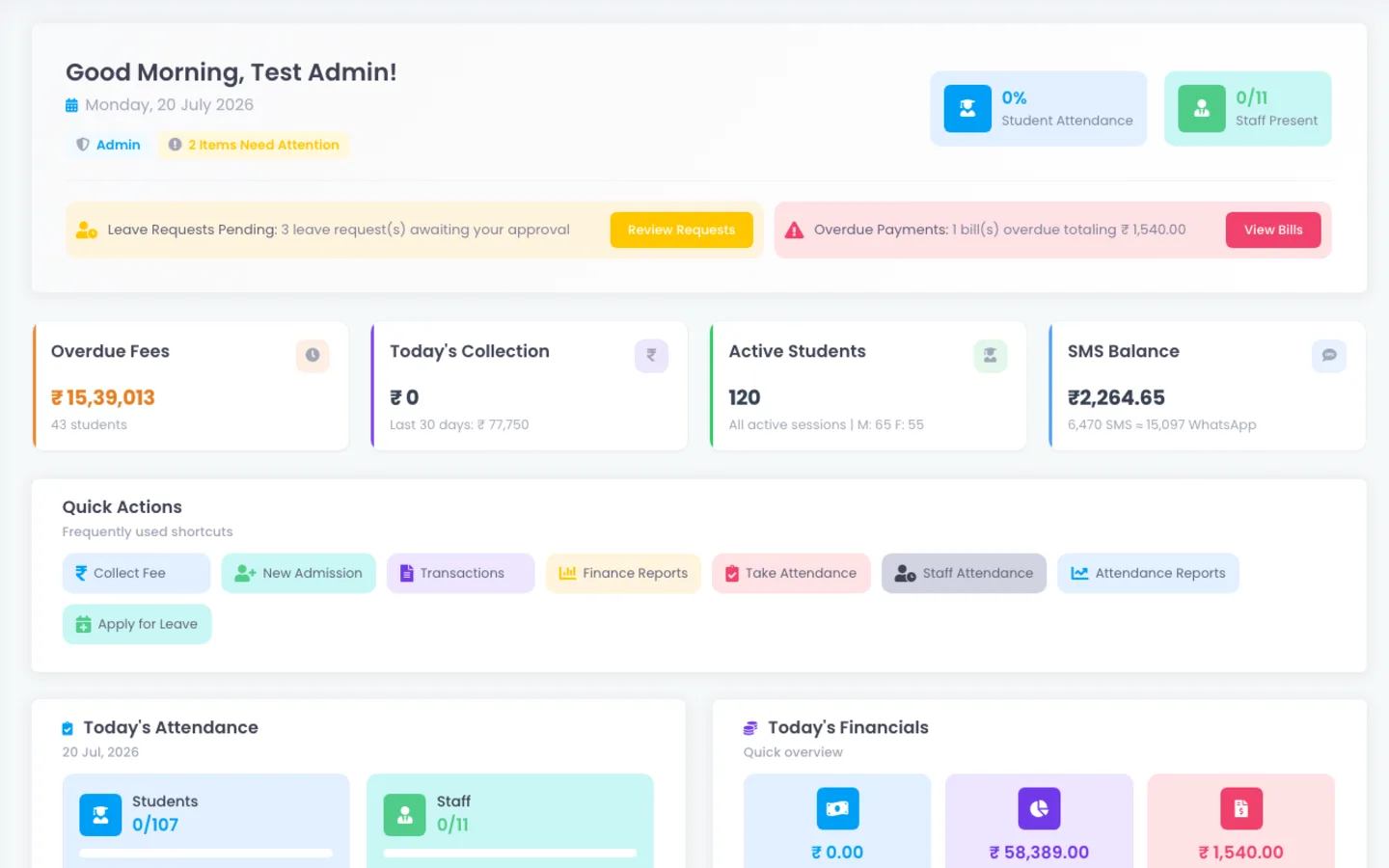
Task: Click the Staff person icon in Today's Attendance
Action: (x=405, y=815)
